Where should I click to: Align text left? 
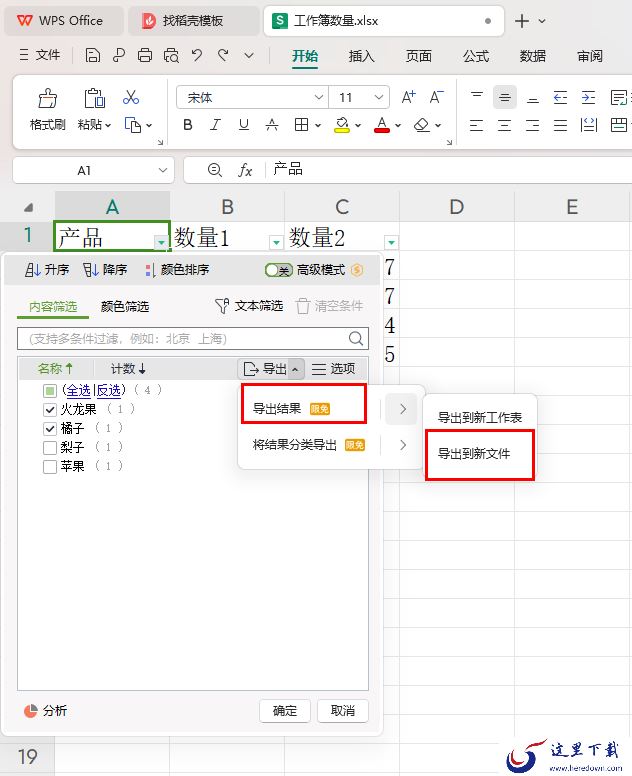pos(476,125)
